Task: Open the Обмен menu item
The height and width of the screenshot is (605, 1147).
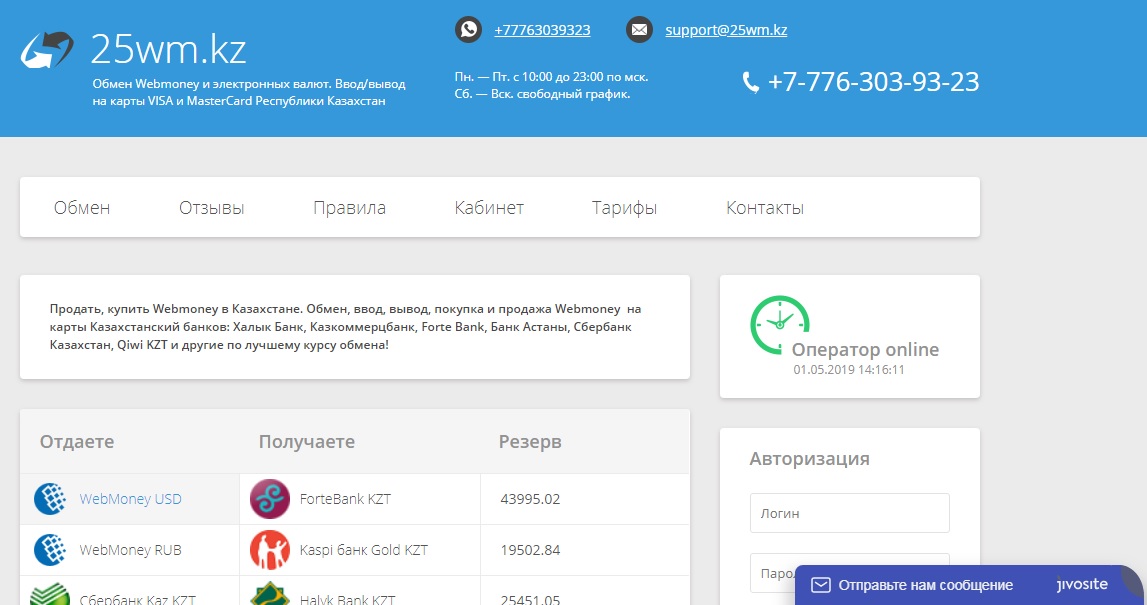Action: tap(82, 208)
